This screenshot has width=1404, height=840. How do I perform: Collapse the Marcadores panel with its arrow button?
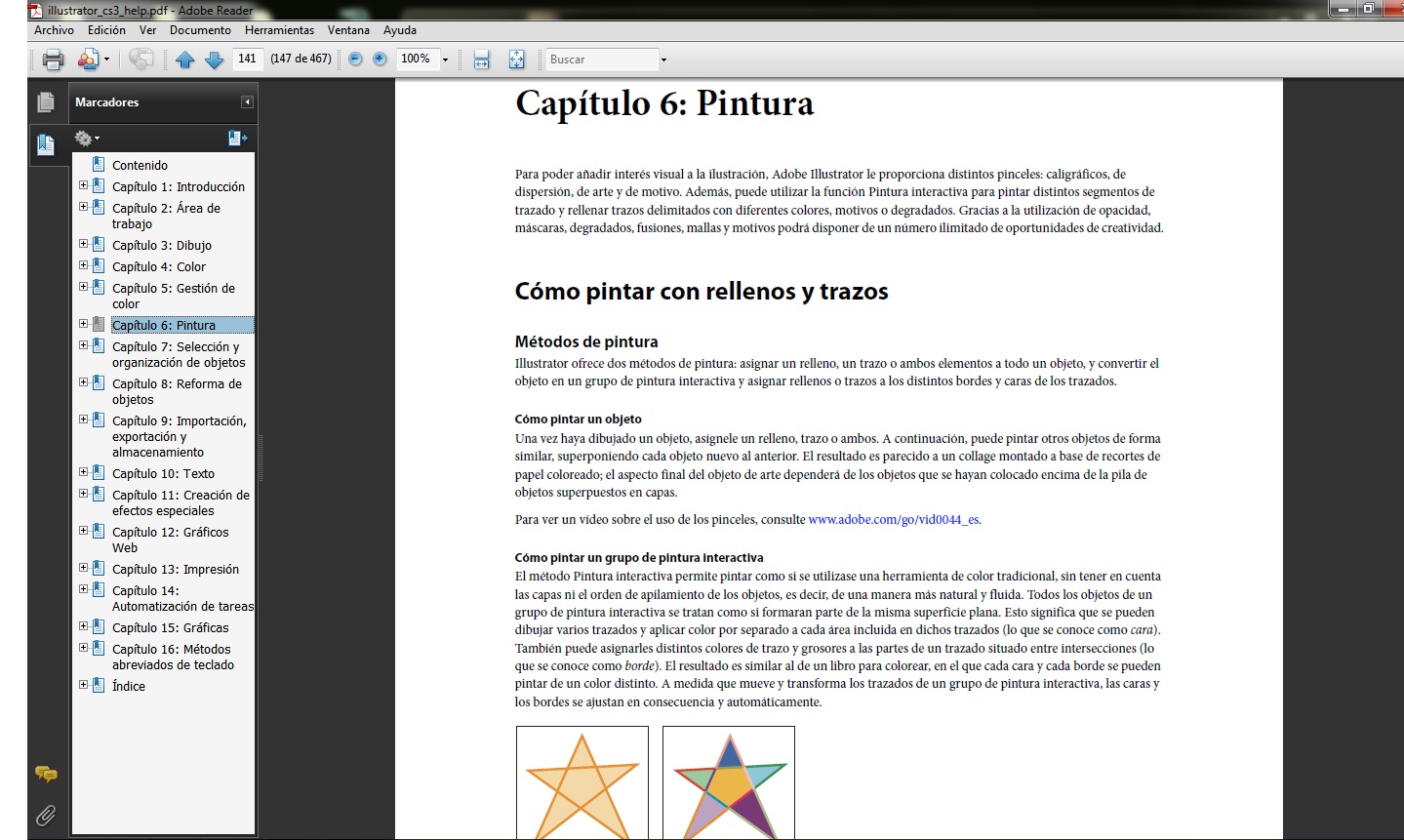tap(247, 102)
